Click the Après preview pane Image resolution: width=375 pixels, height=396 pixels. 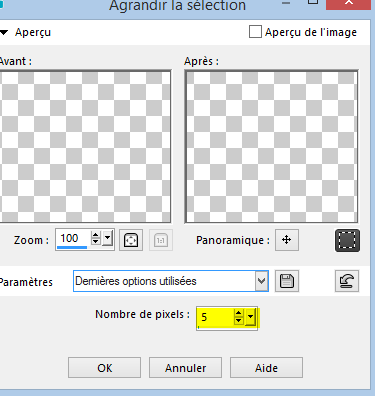271,147
